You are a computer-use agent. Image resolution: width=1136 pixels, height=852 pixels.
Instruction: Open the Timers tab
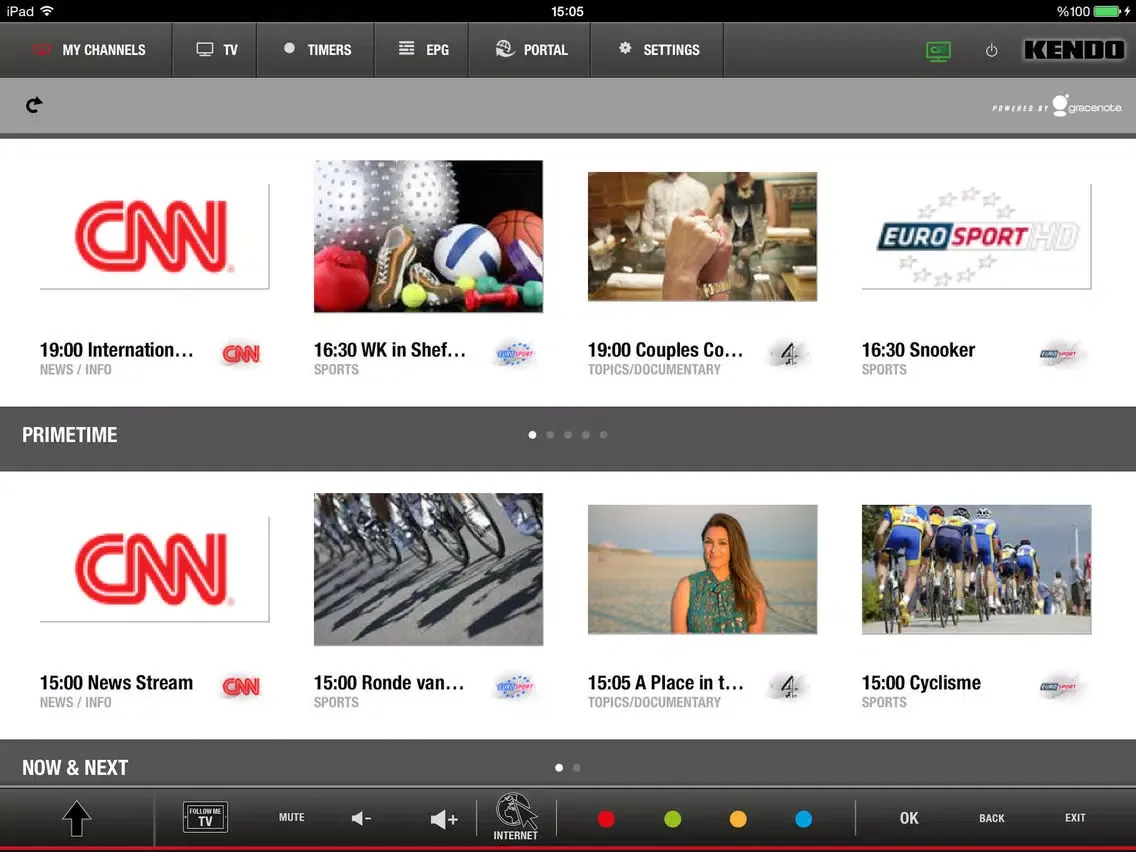(x=315, y=50)
